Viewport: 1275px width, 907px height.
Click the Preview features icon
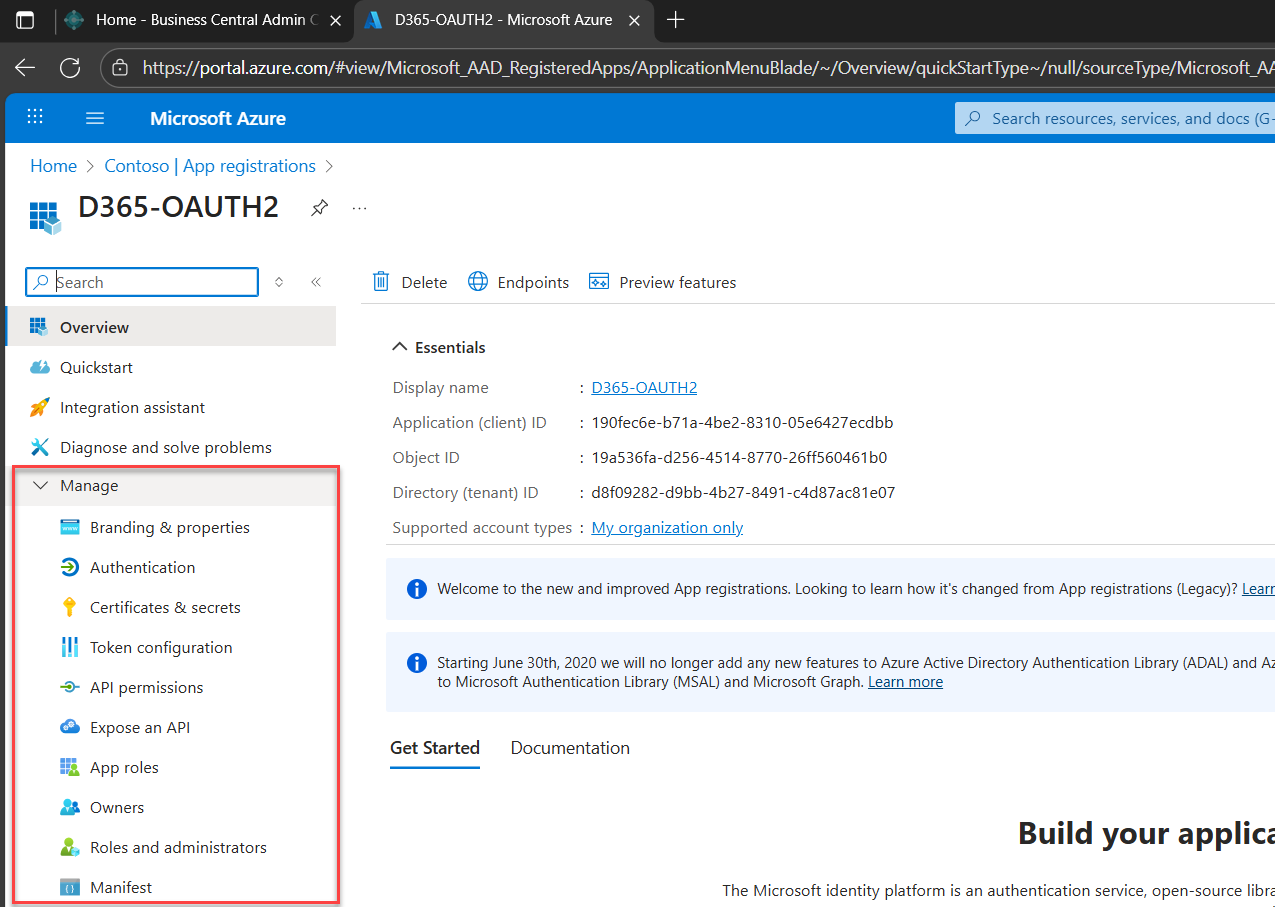599,282
